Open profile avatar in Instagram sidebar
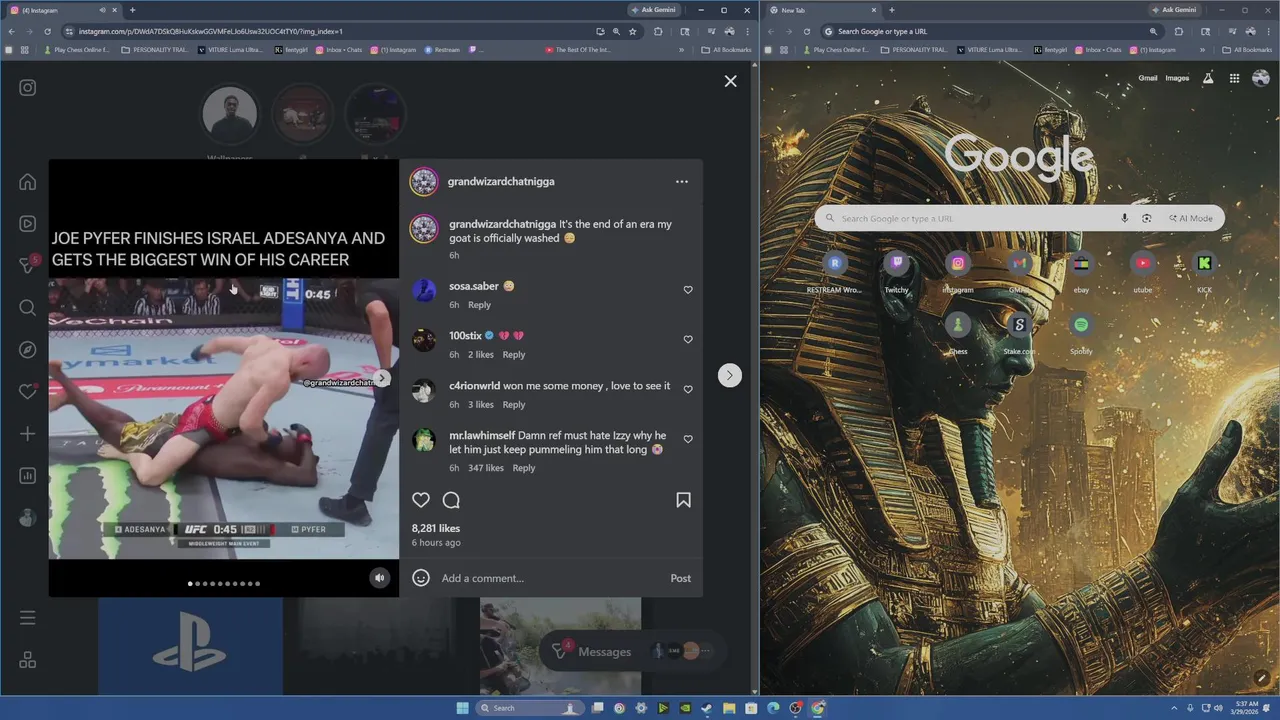Screen dimensions: 1280x720 click(x=28, y=518)
